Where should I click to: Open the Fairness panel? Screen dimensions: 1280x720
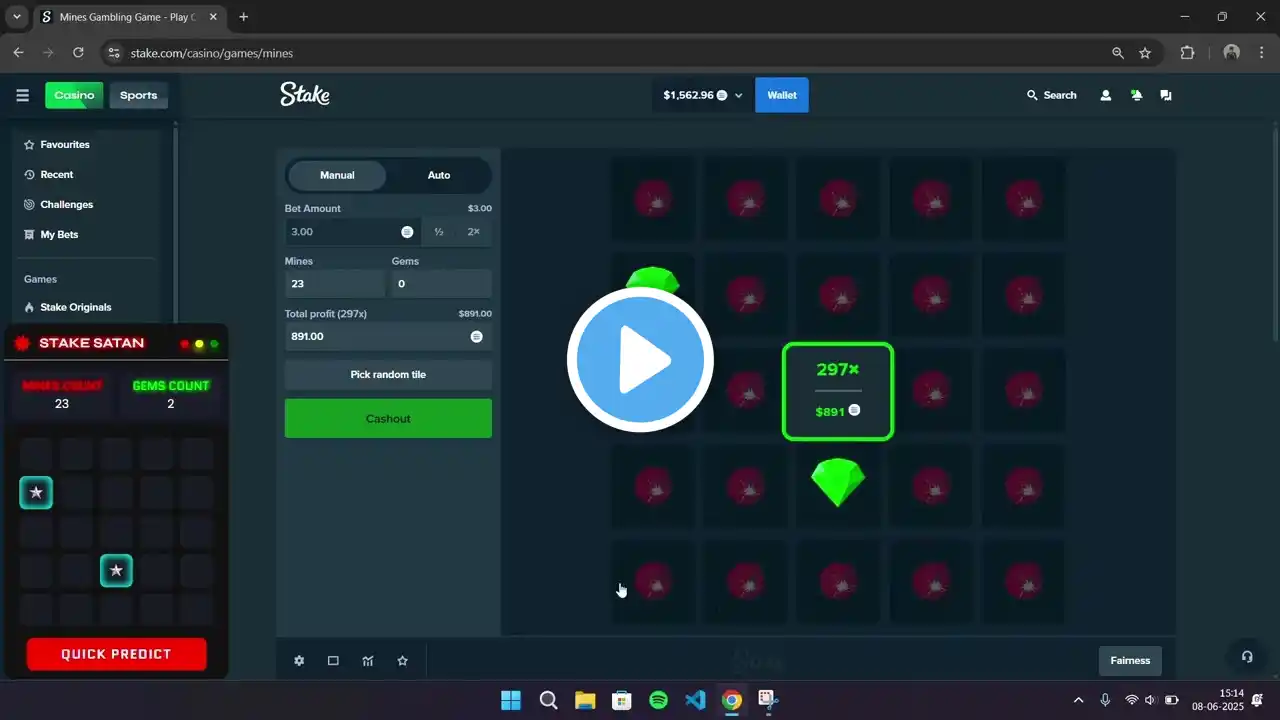pyautogui.click(x=1130, y=660)
